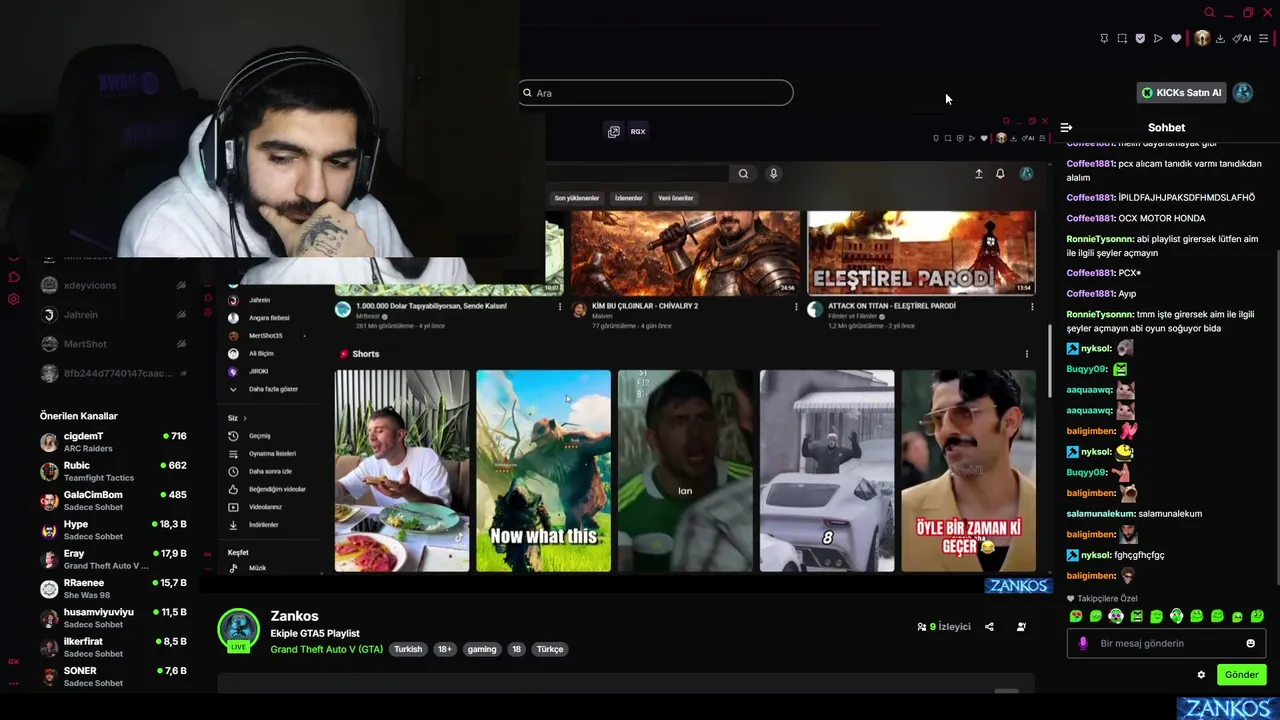Open the browser profile avatar
The height and width of the screenshot is (720, 1280).
point(1202,38)
